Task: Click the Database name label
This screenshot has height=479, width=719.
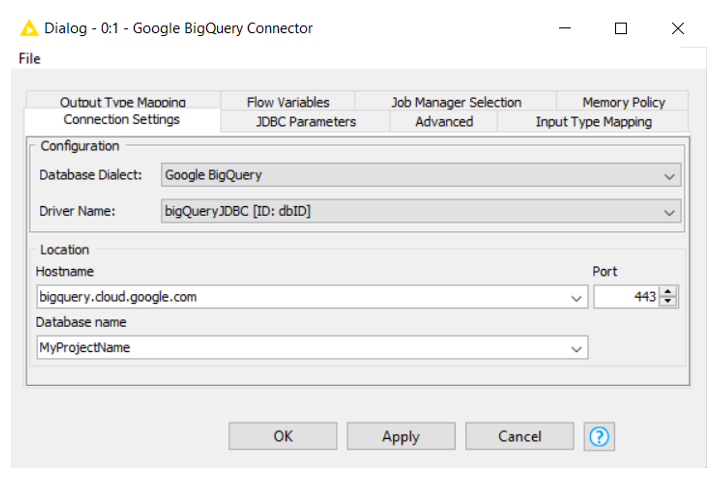Action: pyautogui.click(x=81, y=322)
